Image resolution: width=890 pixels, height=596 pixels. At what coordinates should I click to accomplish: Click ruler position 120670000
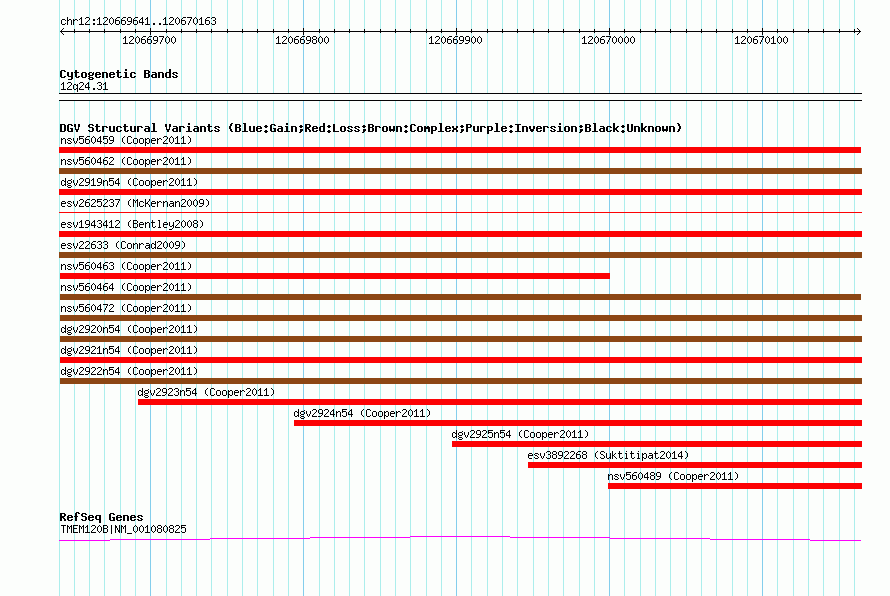(608, 40)
